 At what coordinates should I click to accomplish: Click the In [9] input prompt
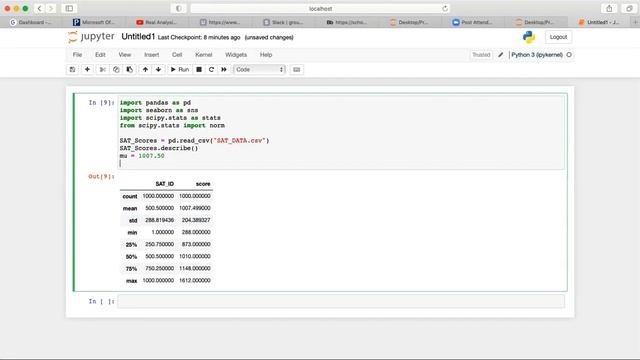[101, 102]
